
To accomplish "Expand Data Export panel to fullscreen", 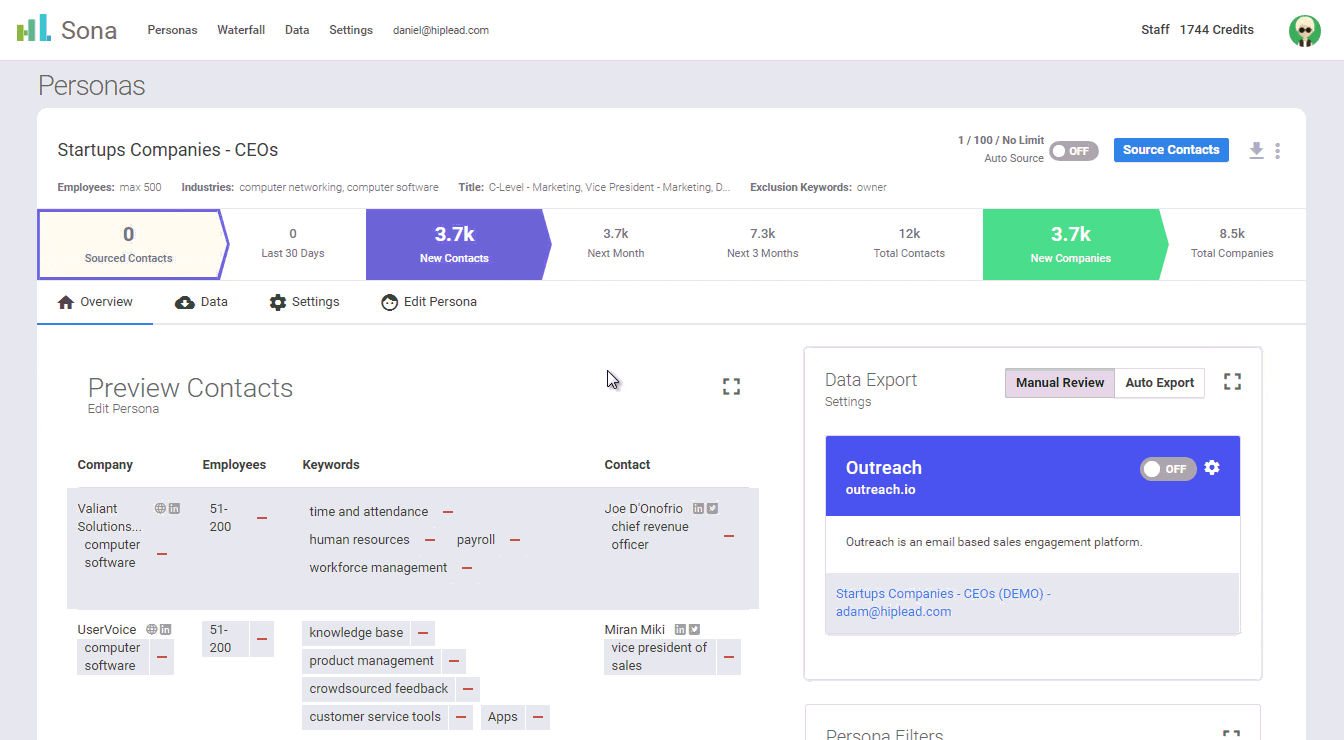I will (x=1232, y=382).
